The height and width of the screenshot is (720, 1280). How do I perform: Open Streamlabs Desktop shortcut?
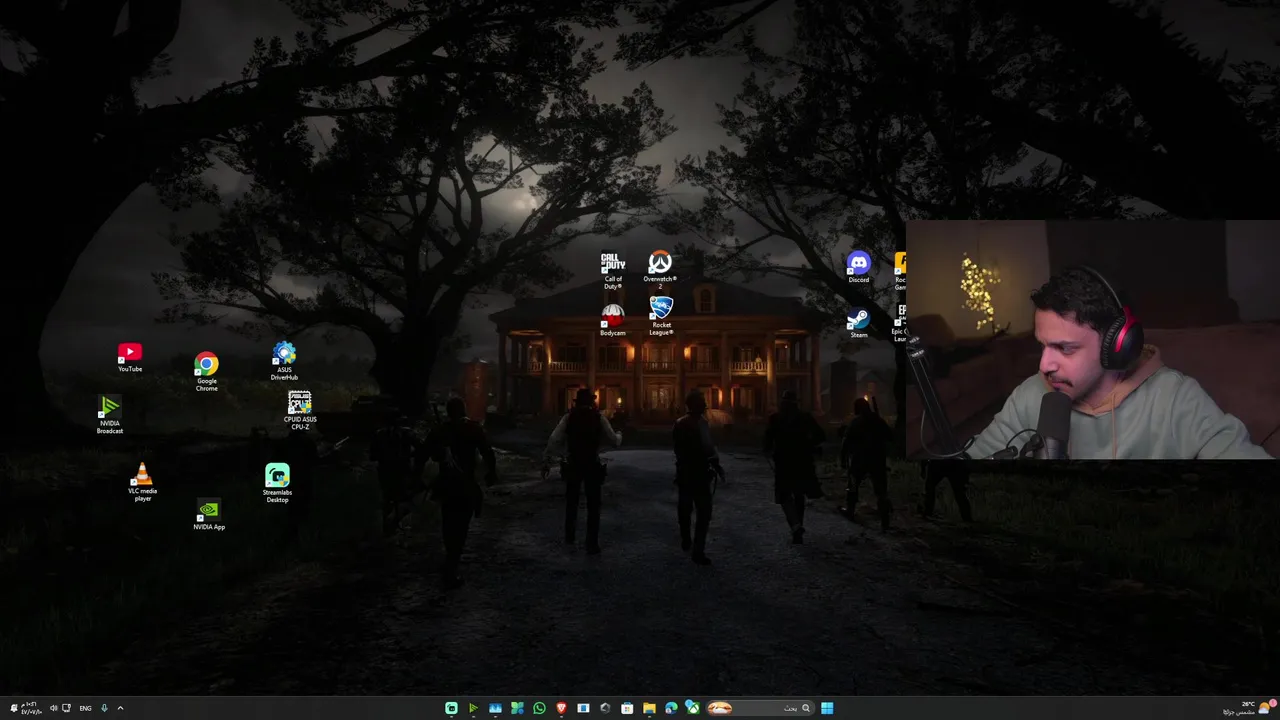point(277,483)
